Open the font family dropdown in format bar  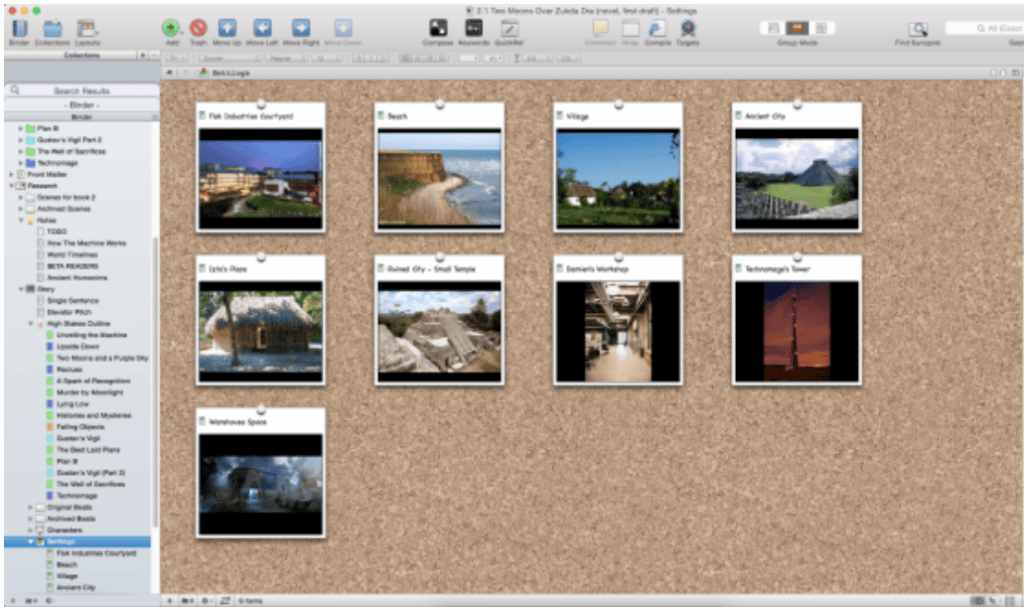tap(231, 58)
